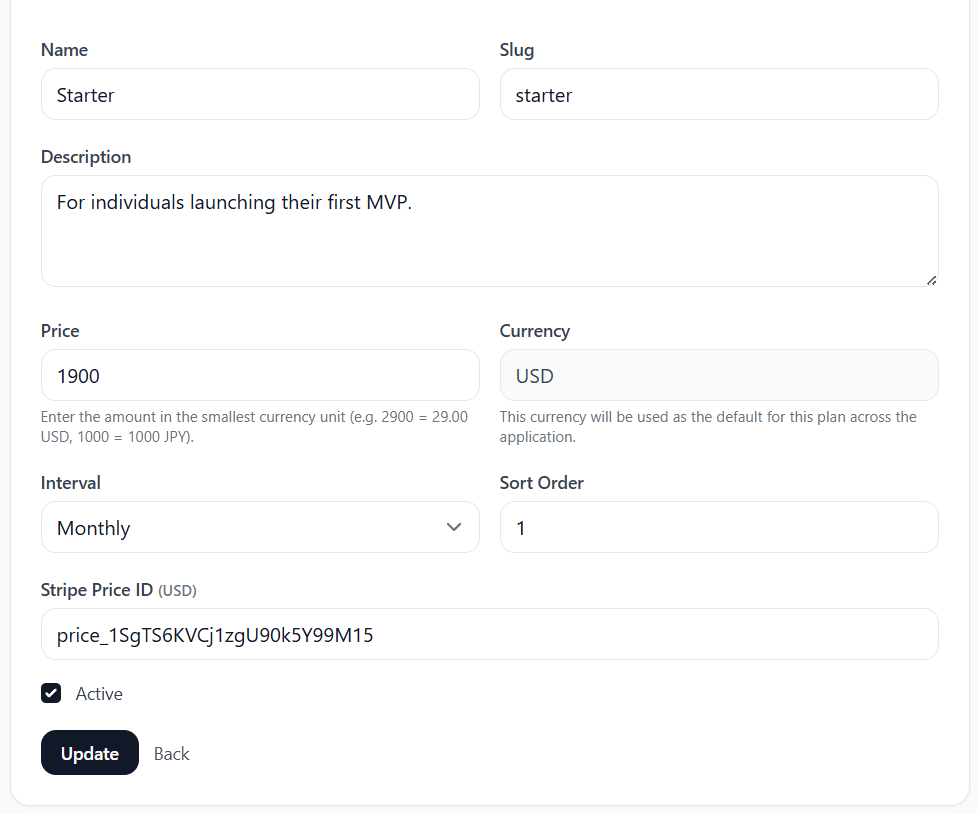The height and width of the screenshot is (814, 977).
Task: Enable the Active plan setting
Action: tap(51, 693)
